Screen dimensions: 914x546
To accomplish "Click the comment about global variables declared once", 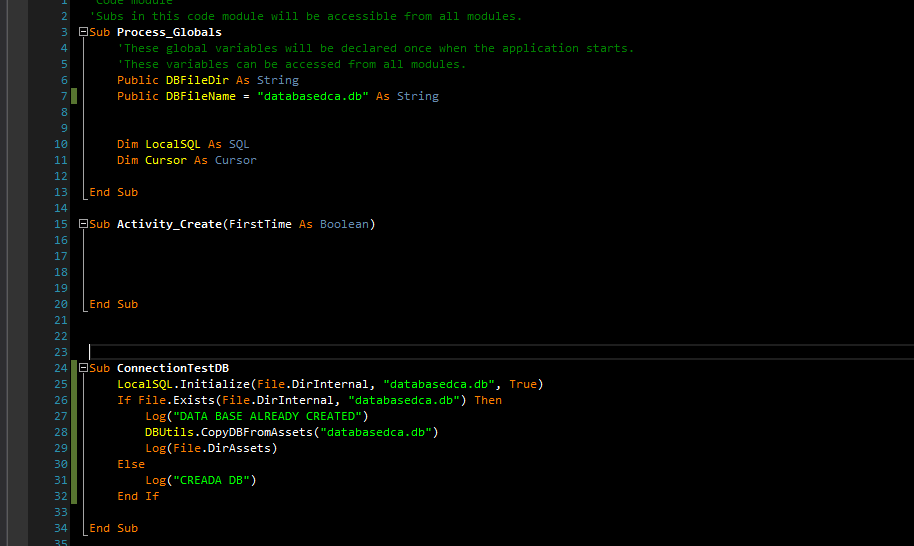I will 375,48.
